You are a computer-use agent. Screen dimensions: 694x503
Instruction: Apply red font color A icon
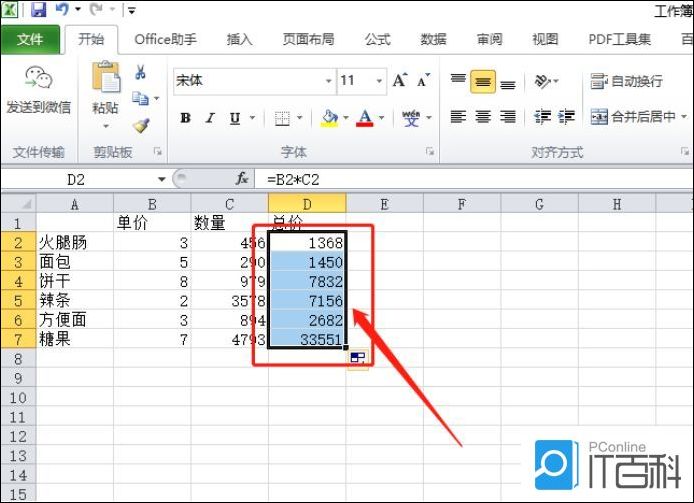coord(365,118)
